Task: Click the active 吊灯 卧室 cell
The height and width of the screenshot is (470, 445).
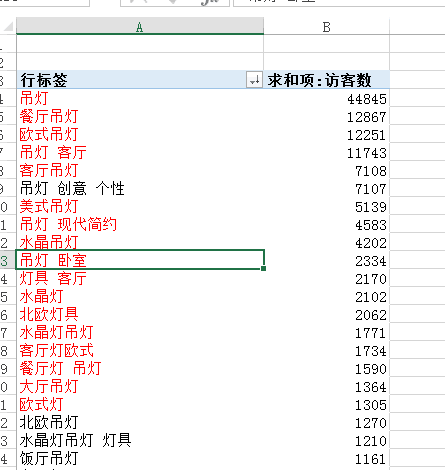Action: (140, 260)
